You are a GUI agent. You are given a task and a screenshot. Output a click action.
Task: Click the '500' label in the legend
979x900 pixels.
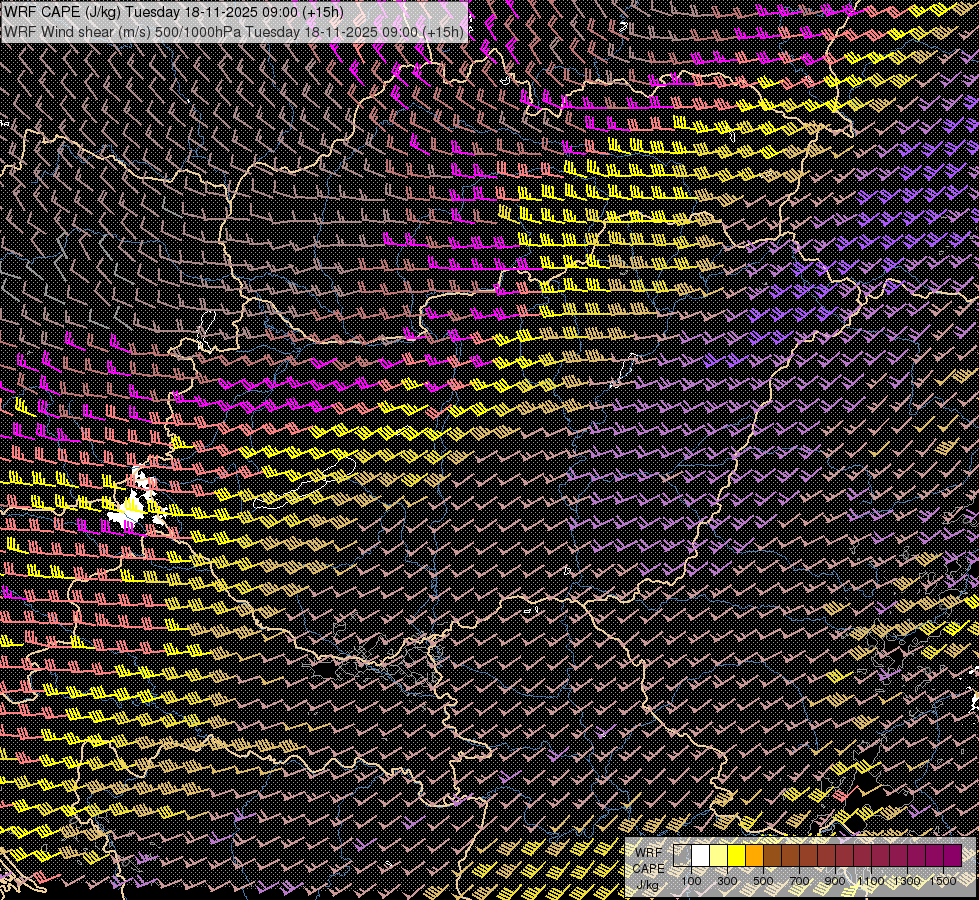pyautogui.click(x=763, y=881)
